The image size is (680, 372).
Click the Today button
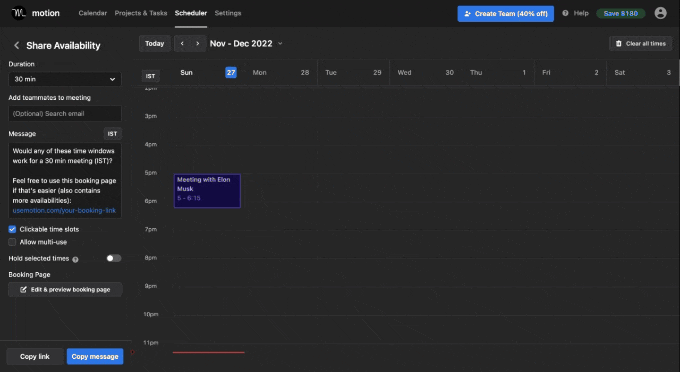pyautogui.click(x=154, y=43)
